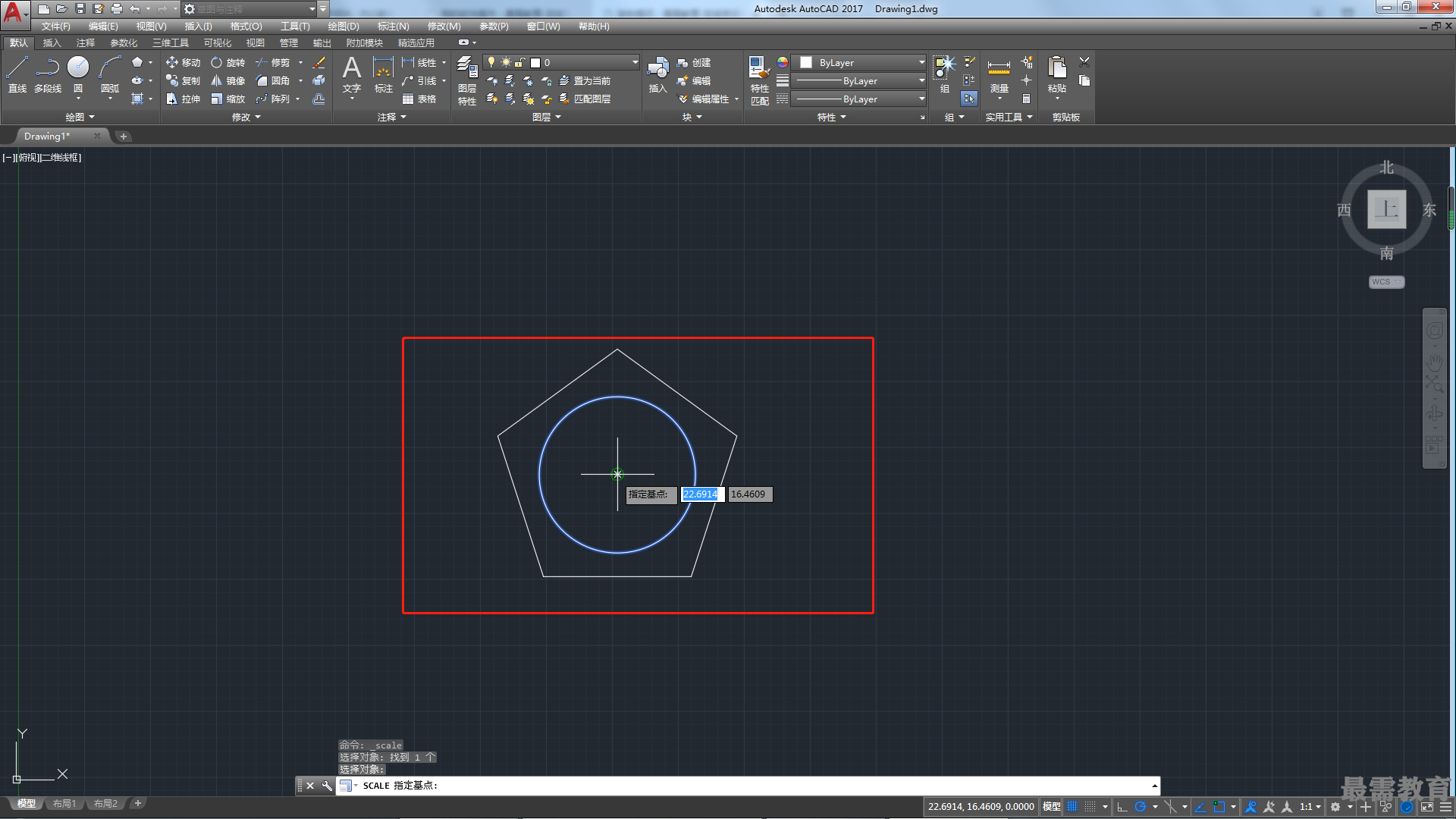Click the calculator icon in 实用工具 panel
The image size is (1456, 819).
coord(1026,99)
